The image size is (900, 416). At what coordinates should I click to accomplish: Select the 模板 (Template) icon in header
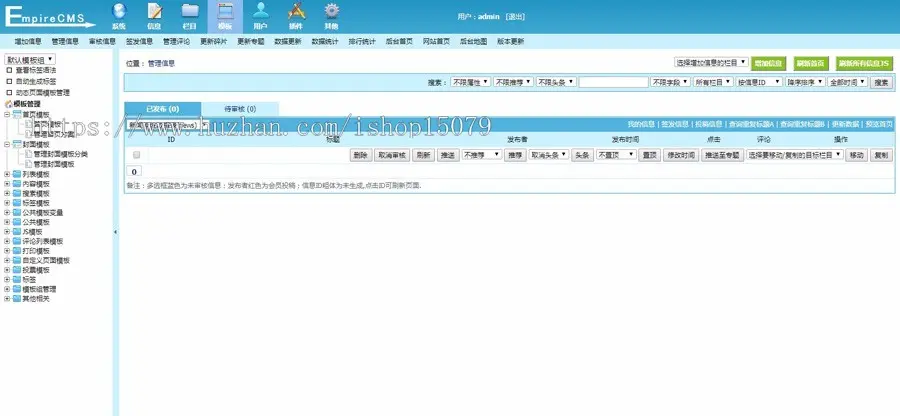[x=226, y=14]
